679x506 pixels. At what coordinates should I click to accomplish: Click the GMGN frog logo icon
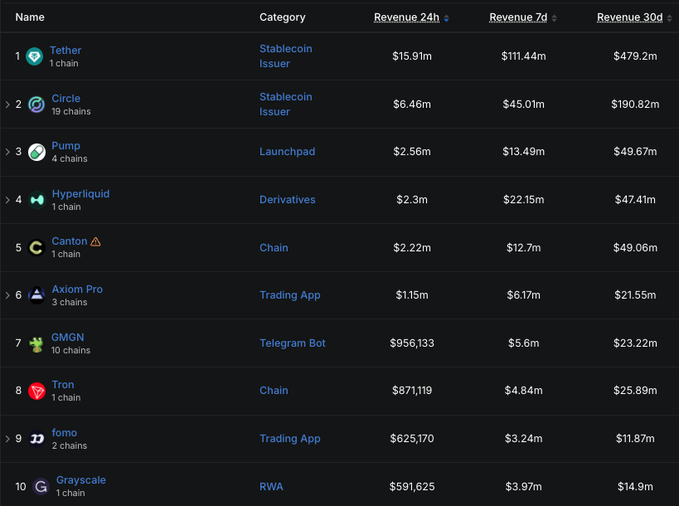[36, 344]
